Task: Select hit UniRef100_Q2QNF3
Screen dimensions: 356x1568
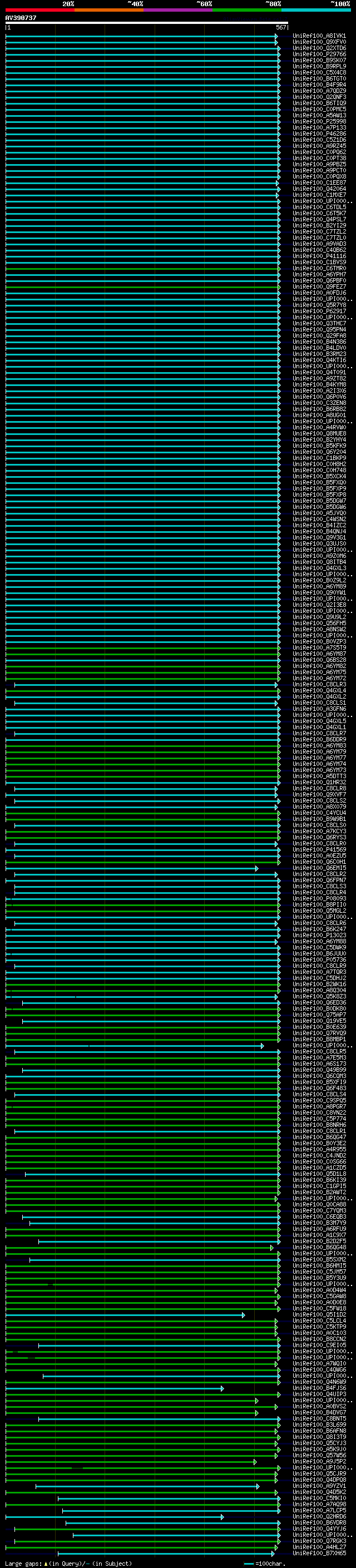Action: [319, 97]
